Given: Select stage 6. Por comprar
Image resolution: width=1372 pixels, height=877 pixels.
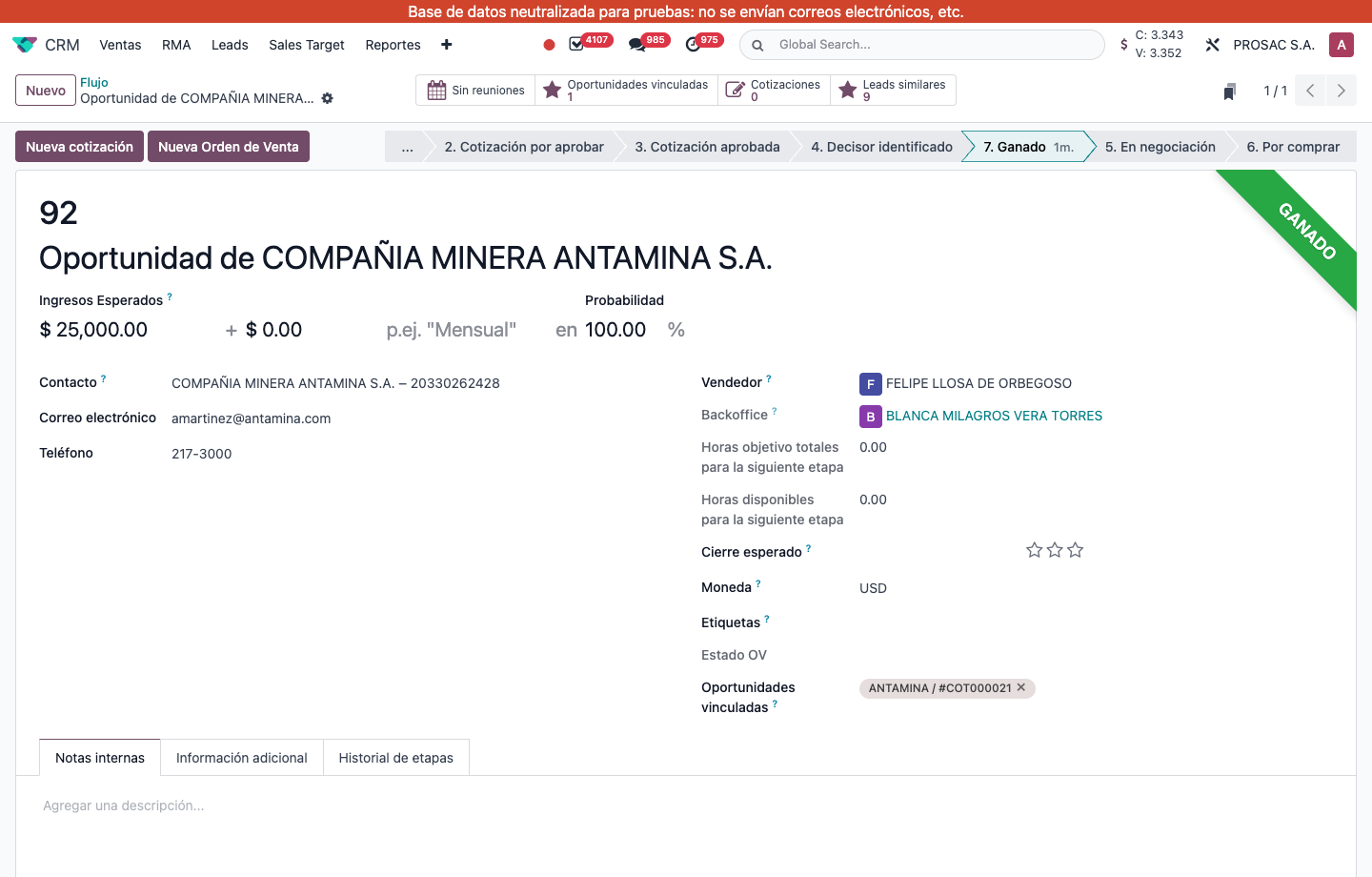Looking at the screenshot, I should pyautogui.click(x=1293, y=147).
